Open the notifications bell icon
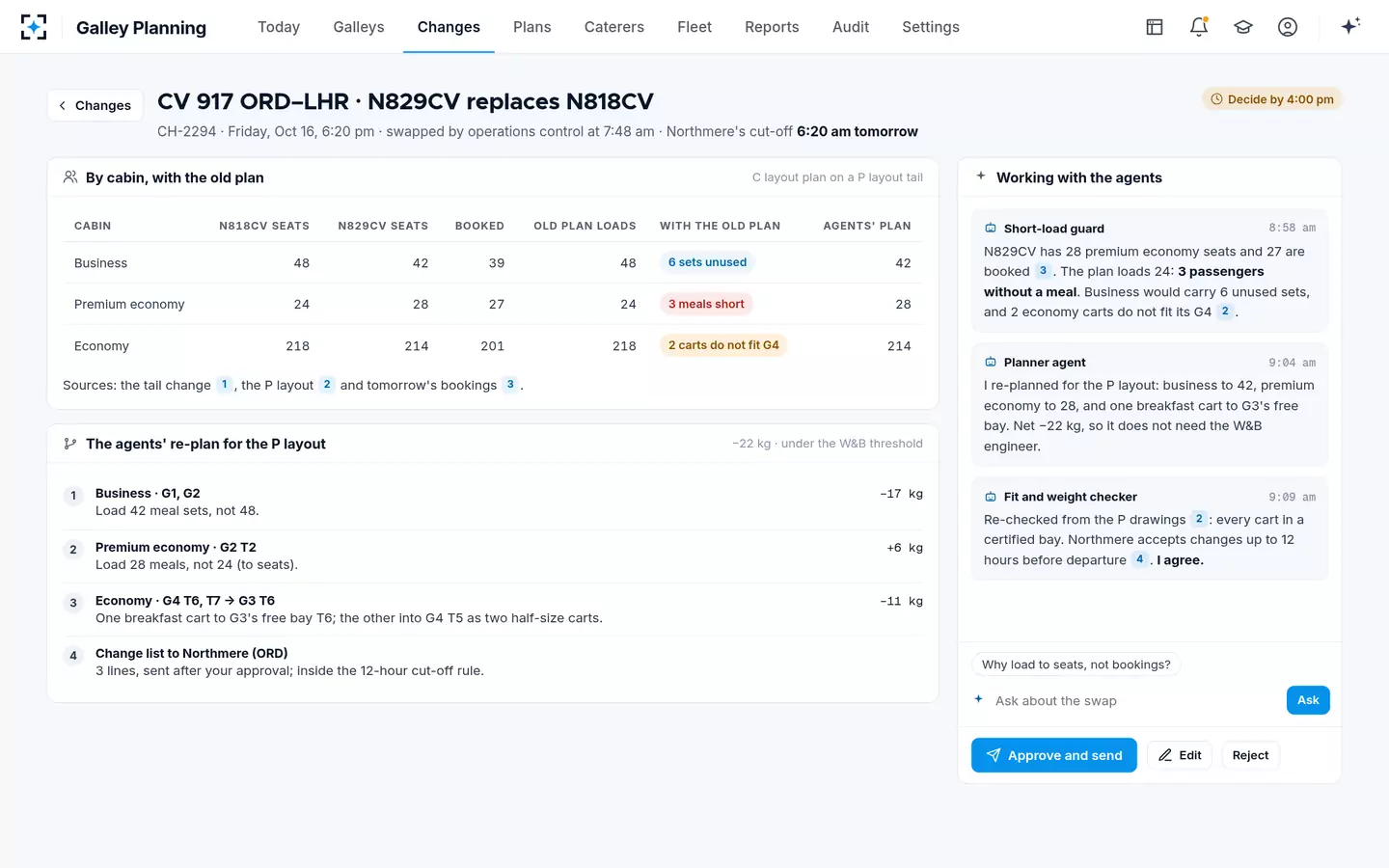The image size is (1389, 868). coord(1199,27)
